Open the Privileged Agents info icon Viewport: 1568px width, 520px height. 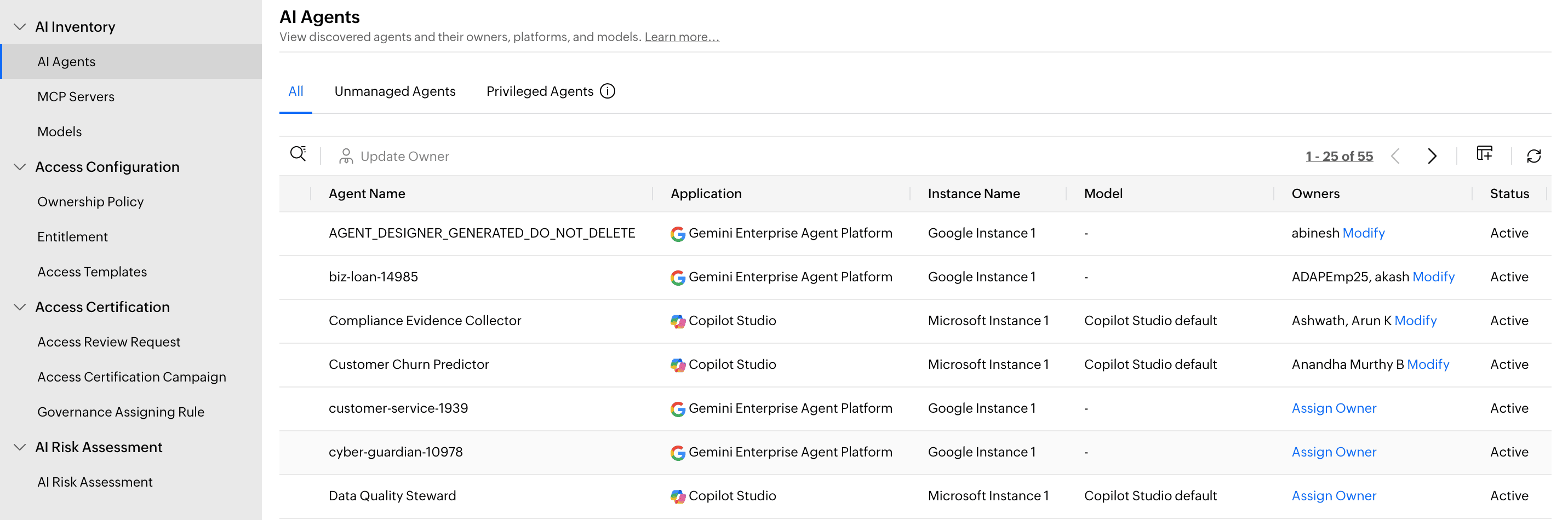[x=608, y=91]
